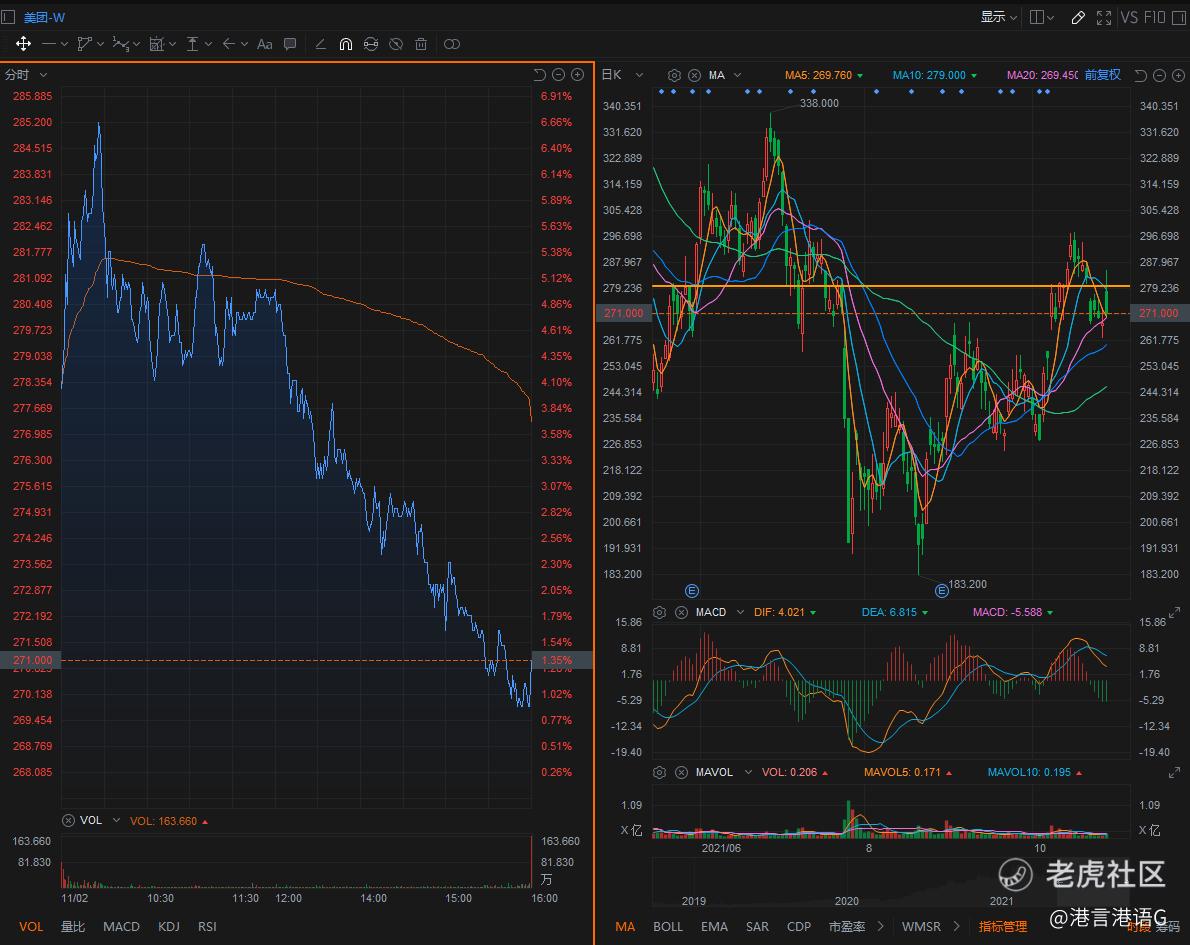Toggle the left sidebar panel icon
The width and height of the screenshot is (1190, 945).
tap(9, 17)
